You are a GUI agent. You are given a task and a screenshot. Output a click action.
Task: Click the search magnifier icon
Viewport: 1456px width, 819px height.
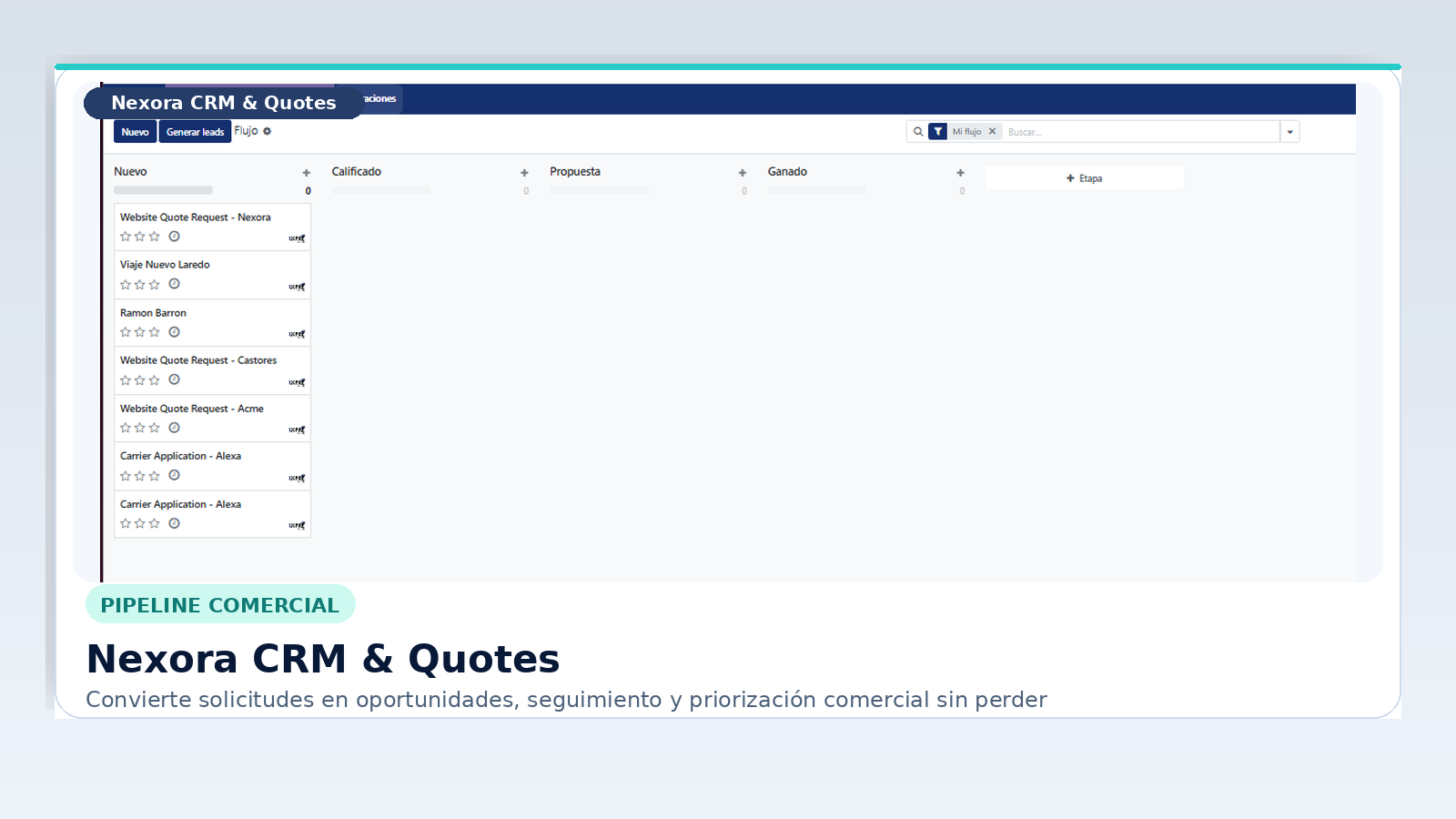click(x=918, y=132)
